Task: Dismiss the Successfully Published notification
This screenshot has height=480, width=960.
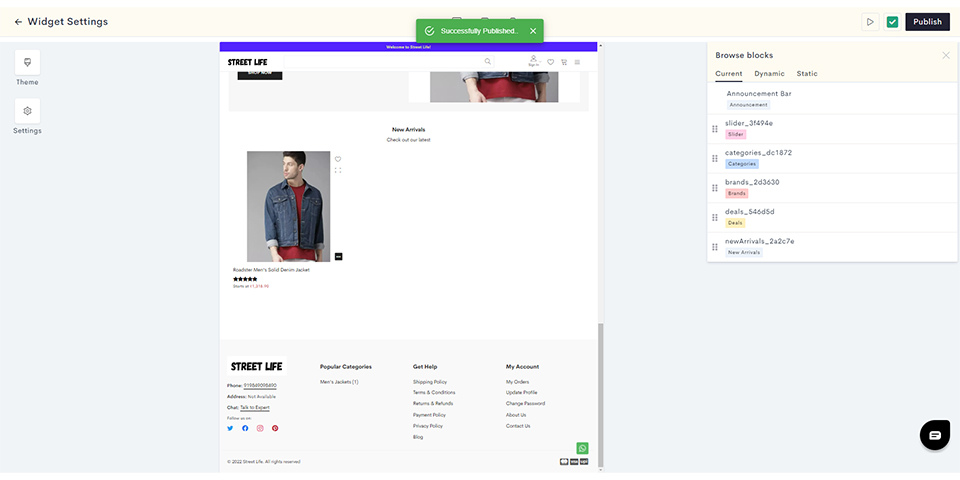Action: coord(533,31)
